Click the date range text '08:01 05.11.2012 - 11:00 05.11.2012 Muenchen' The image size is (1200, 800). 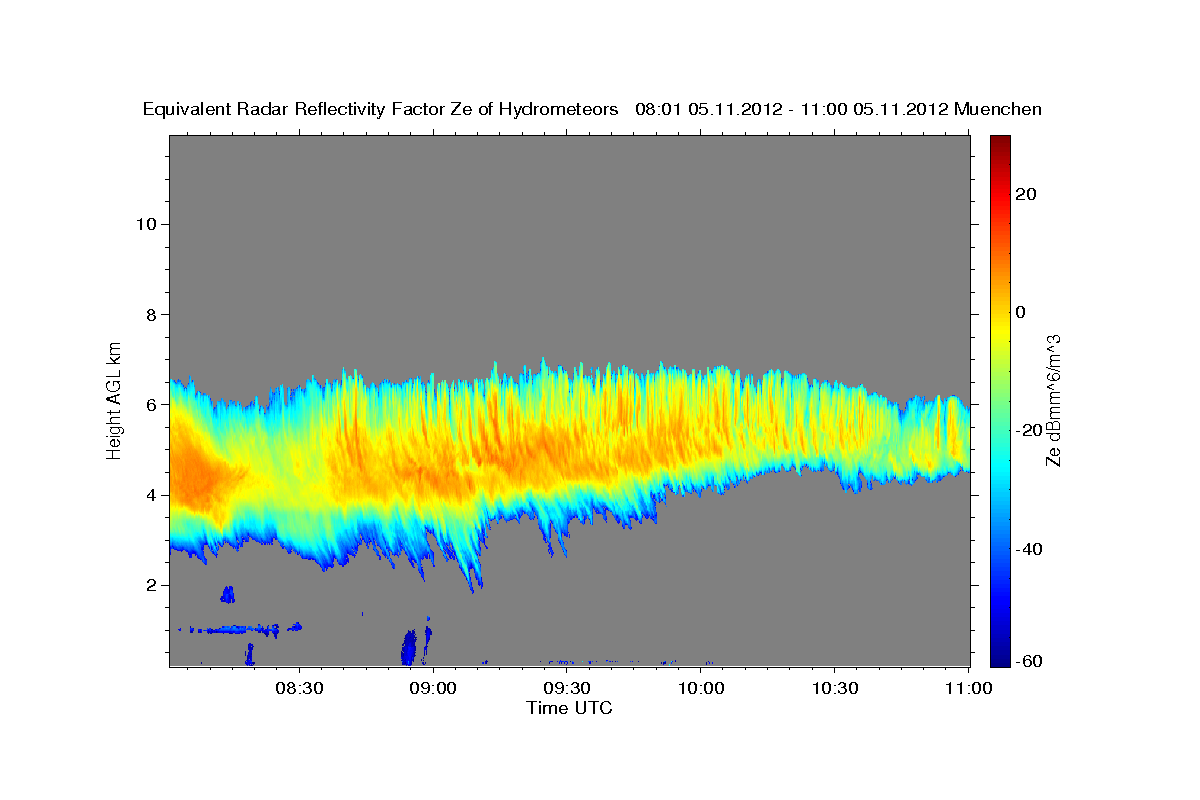(839, 109)
